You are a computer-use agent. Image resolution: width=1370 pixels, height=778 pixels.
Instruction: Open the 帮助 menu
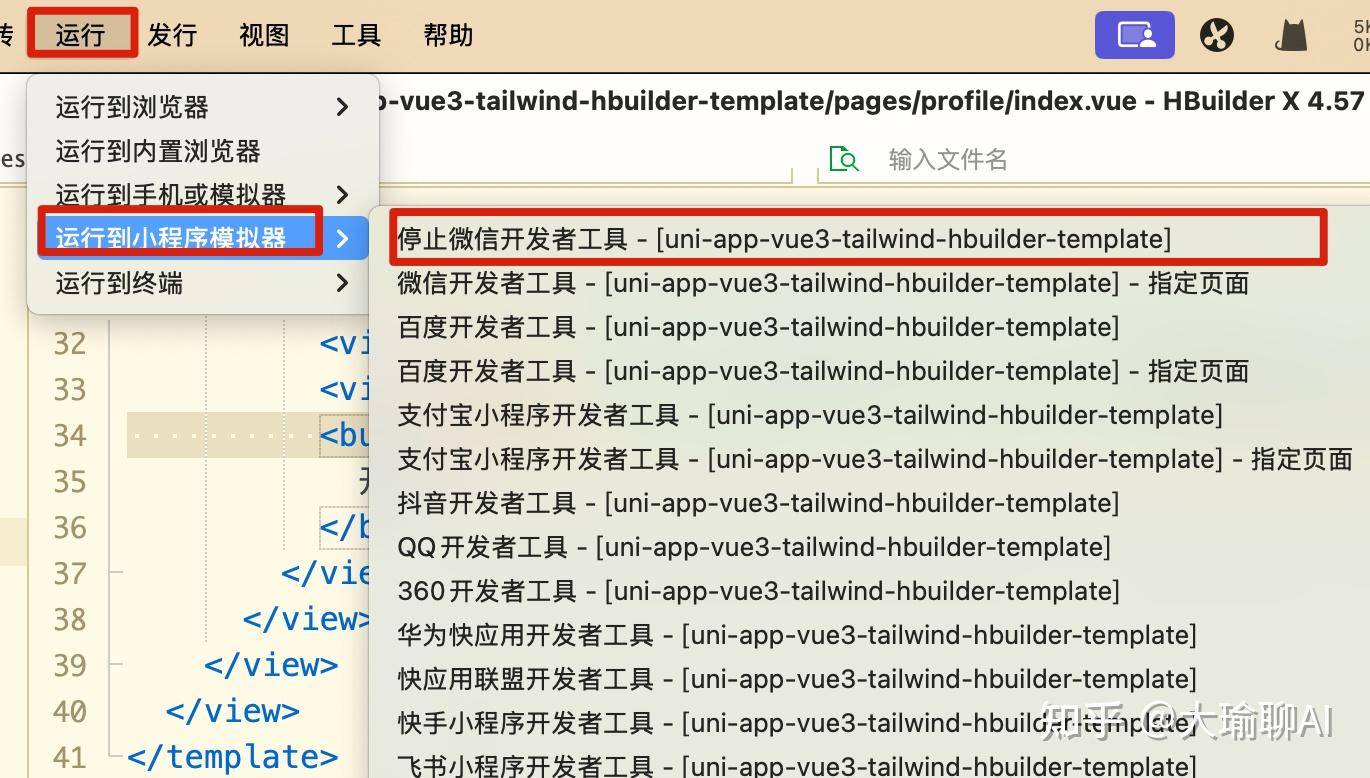tap(448, 35)
